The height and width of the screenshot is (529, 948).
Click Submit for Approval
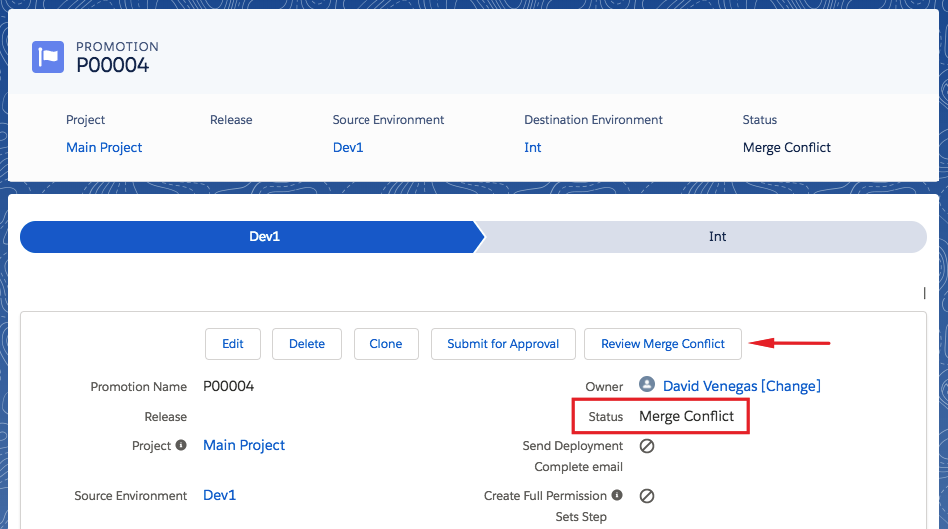[x=503, y=344]
